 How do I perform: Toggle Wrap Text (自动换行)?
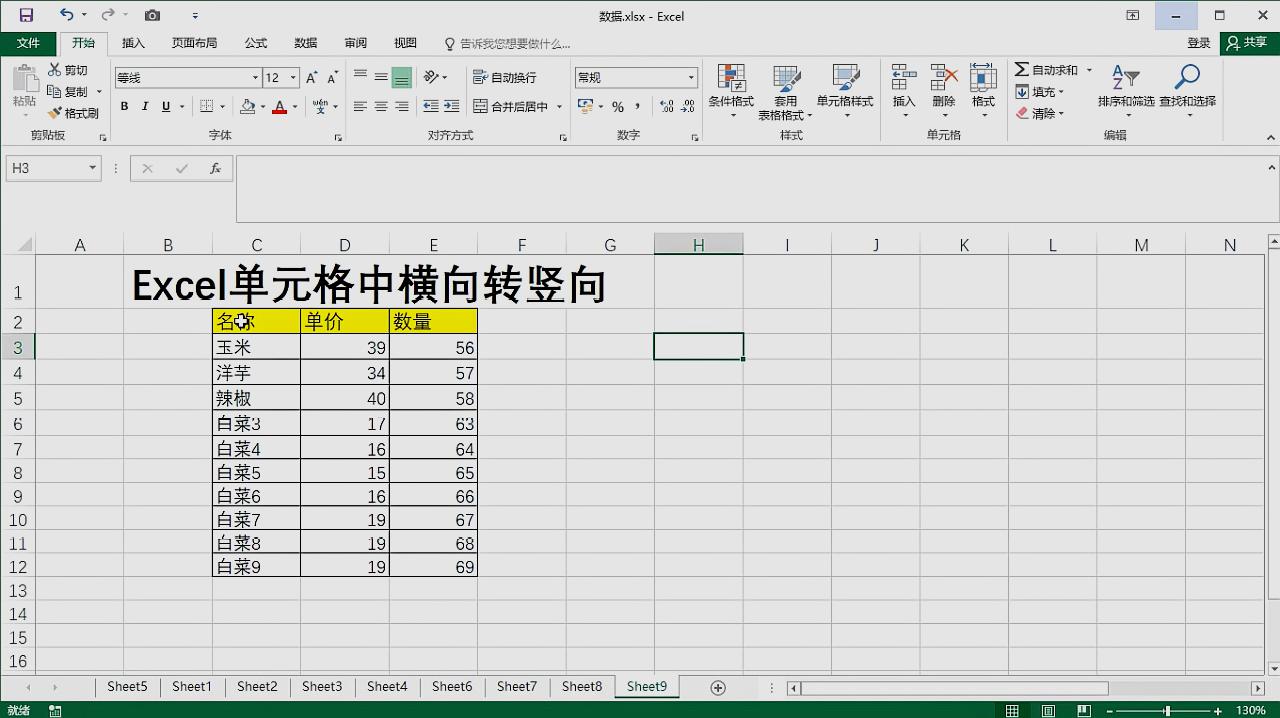click(504, 77)
